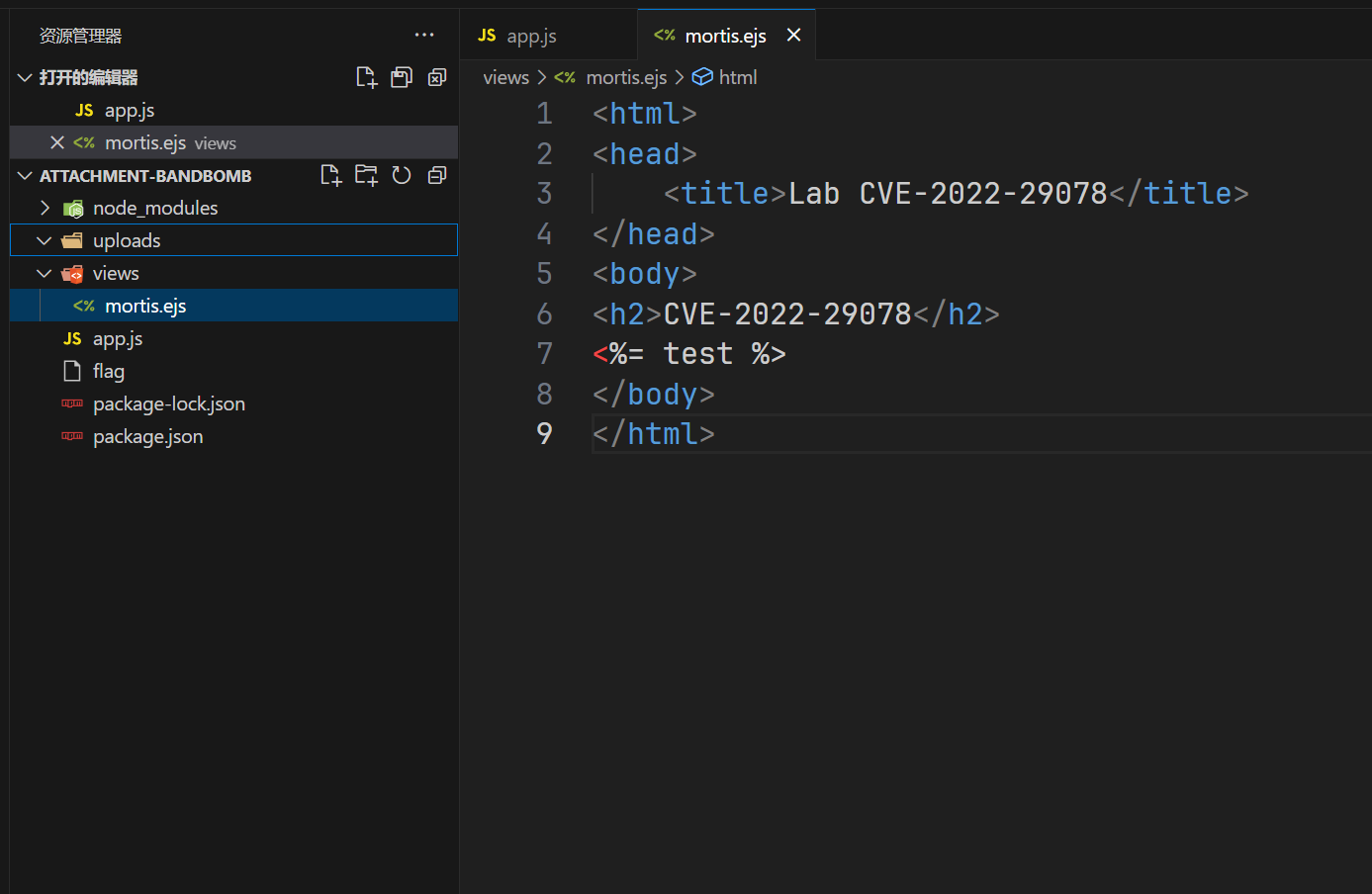Expand the node_modules folder

tap(45, 208)
